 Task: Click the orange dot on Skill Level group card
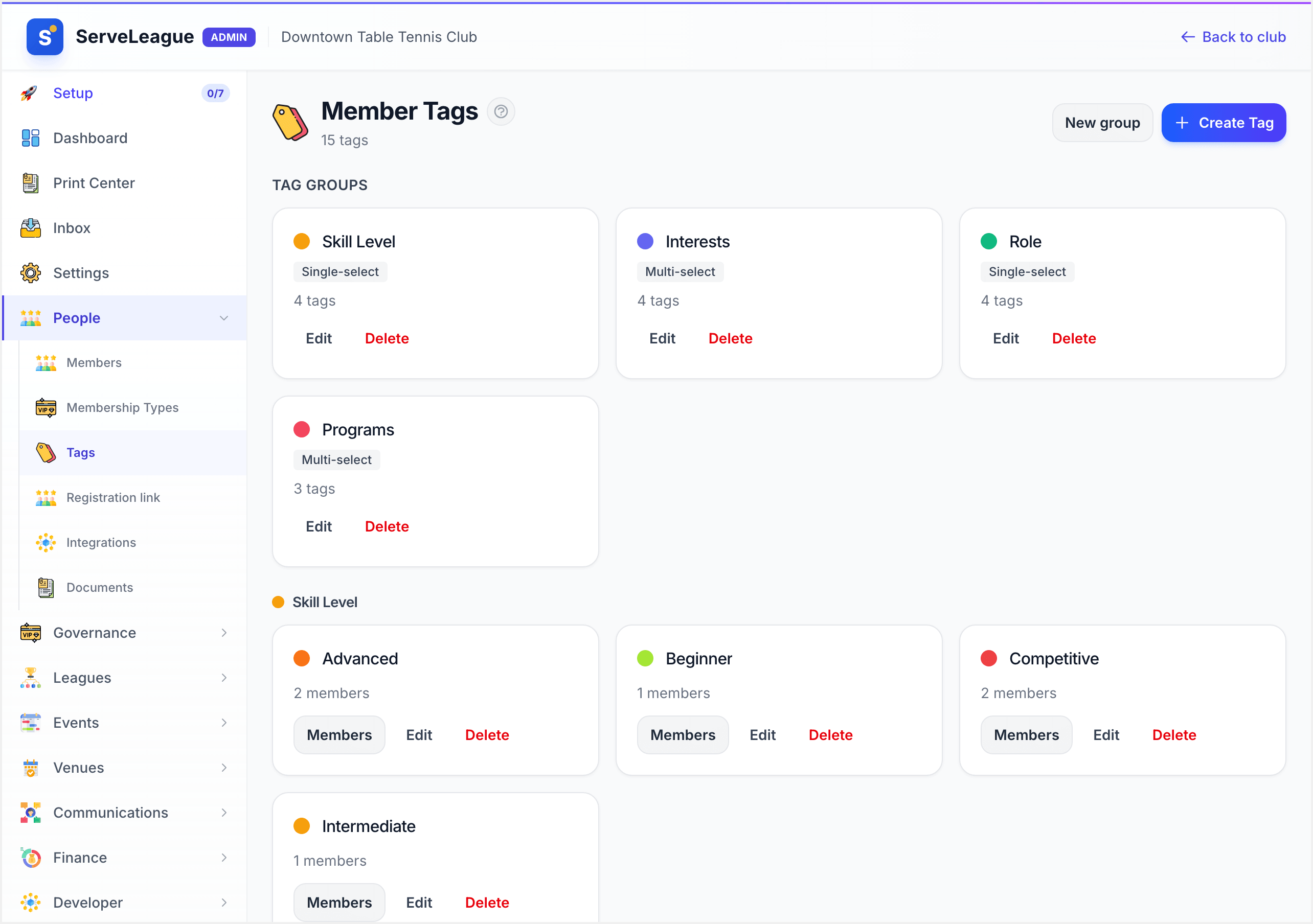(301, 241)
